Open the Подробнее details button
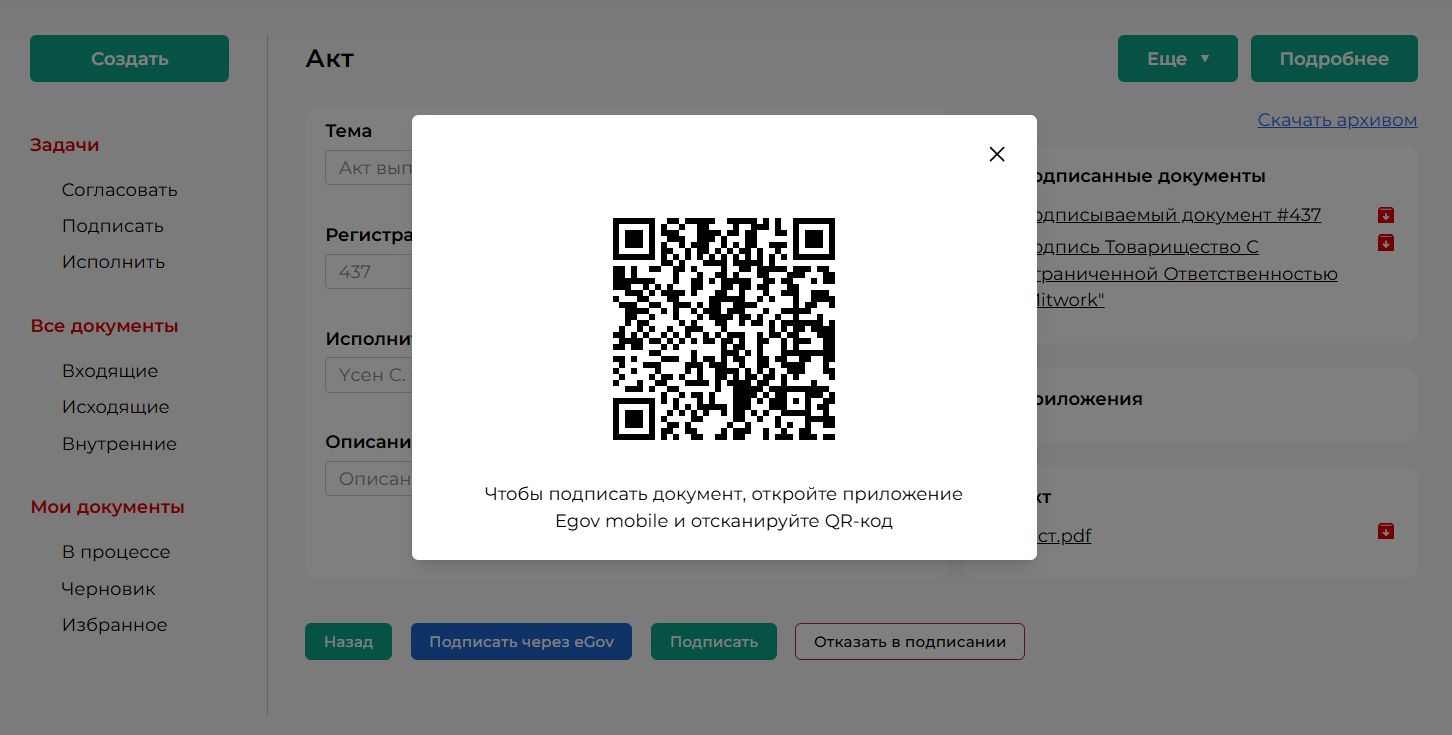The height and width of the screenshot is (735, 1452). pyautogui.click(x=1333, y=59)
